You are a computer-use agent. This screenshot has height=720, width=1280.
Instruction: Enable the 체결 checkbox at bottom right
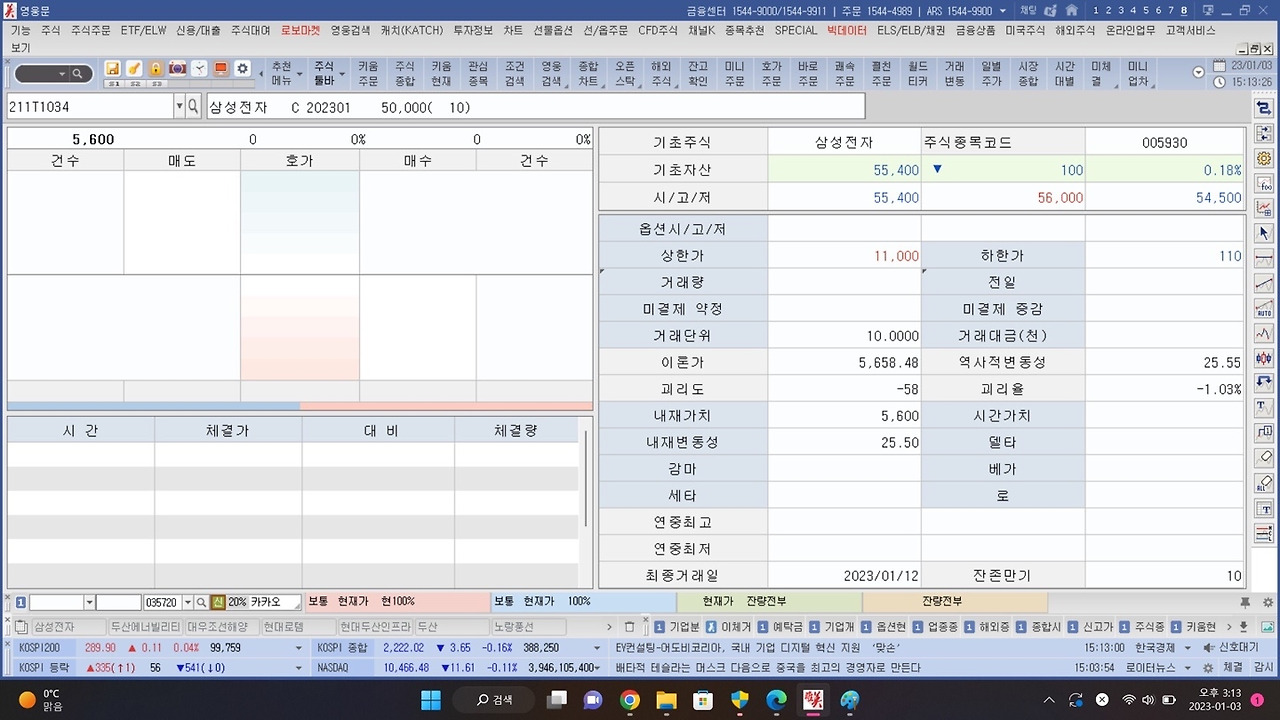1234,666
